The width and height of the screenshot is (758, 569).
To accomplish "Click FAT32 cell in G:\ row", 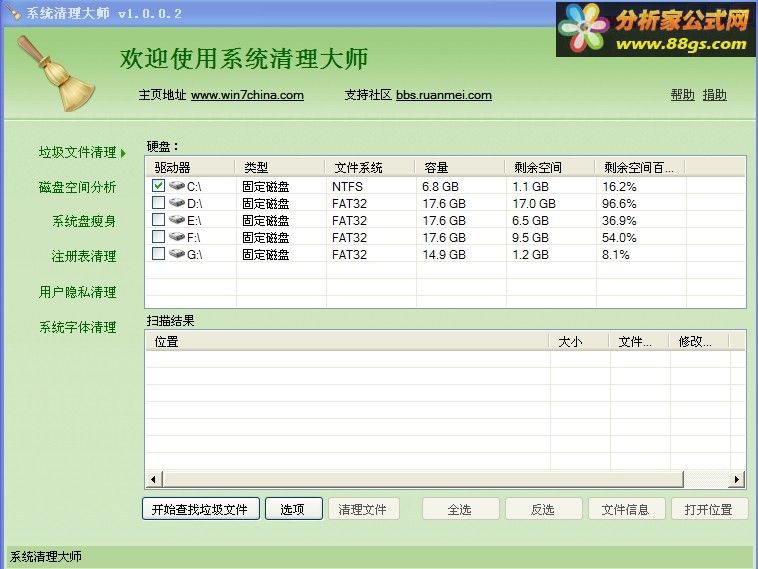I will [x=349, y=254].
